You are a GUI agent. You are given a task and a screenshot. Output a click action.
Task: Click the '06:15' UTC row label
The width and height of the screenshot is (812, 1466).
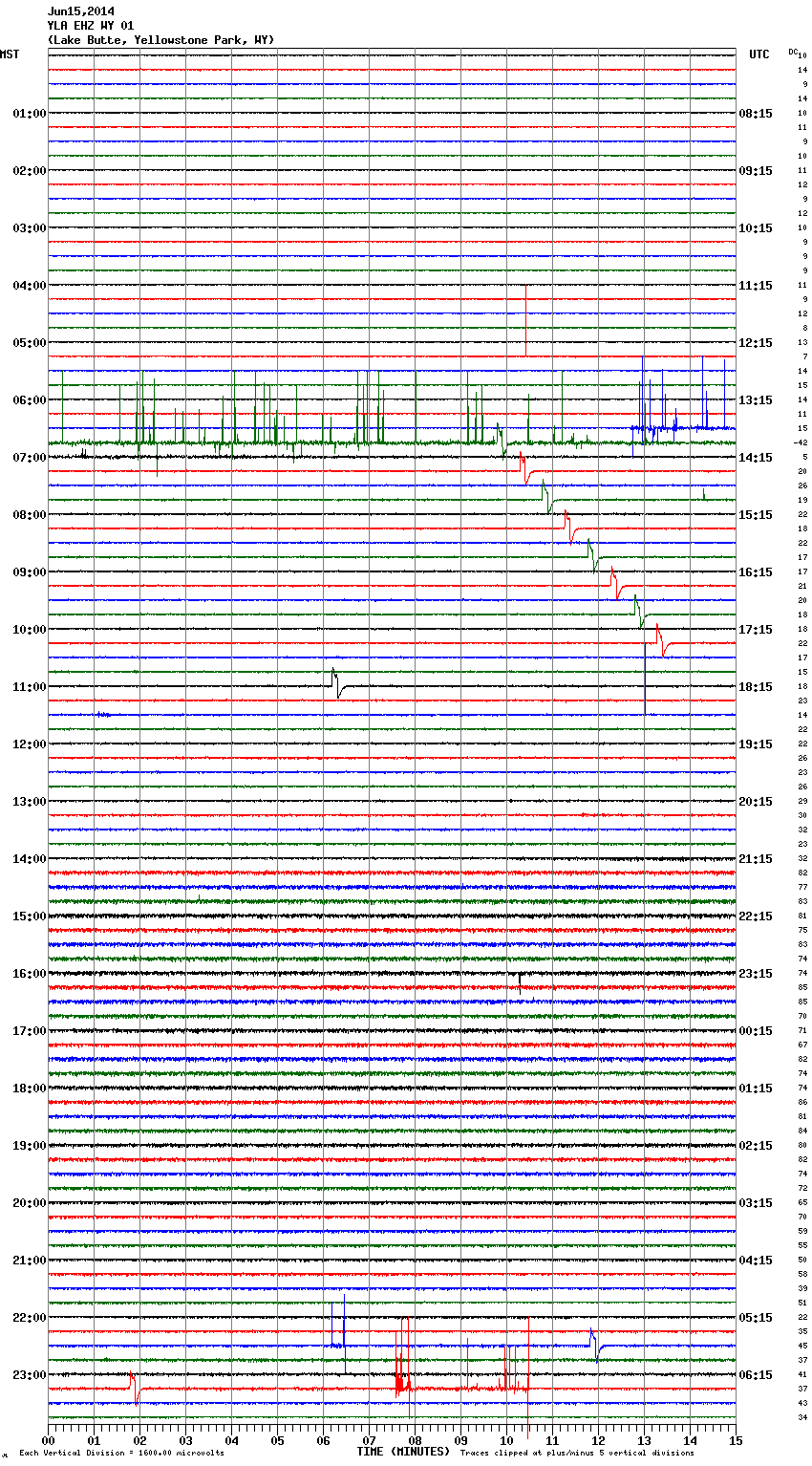pos(756,1375)
